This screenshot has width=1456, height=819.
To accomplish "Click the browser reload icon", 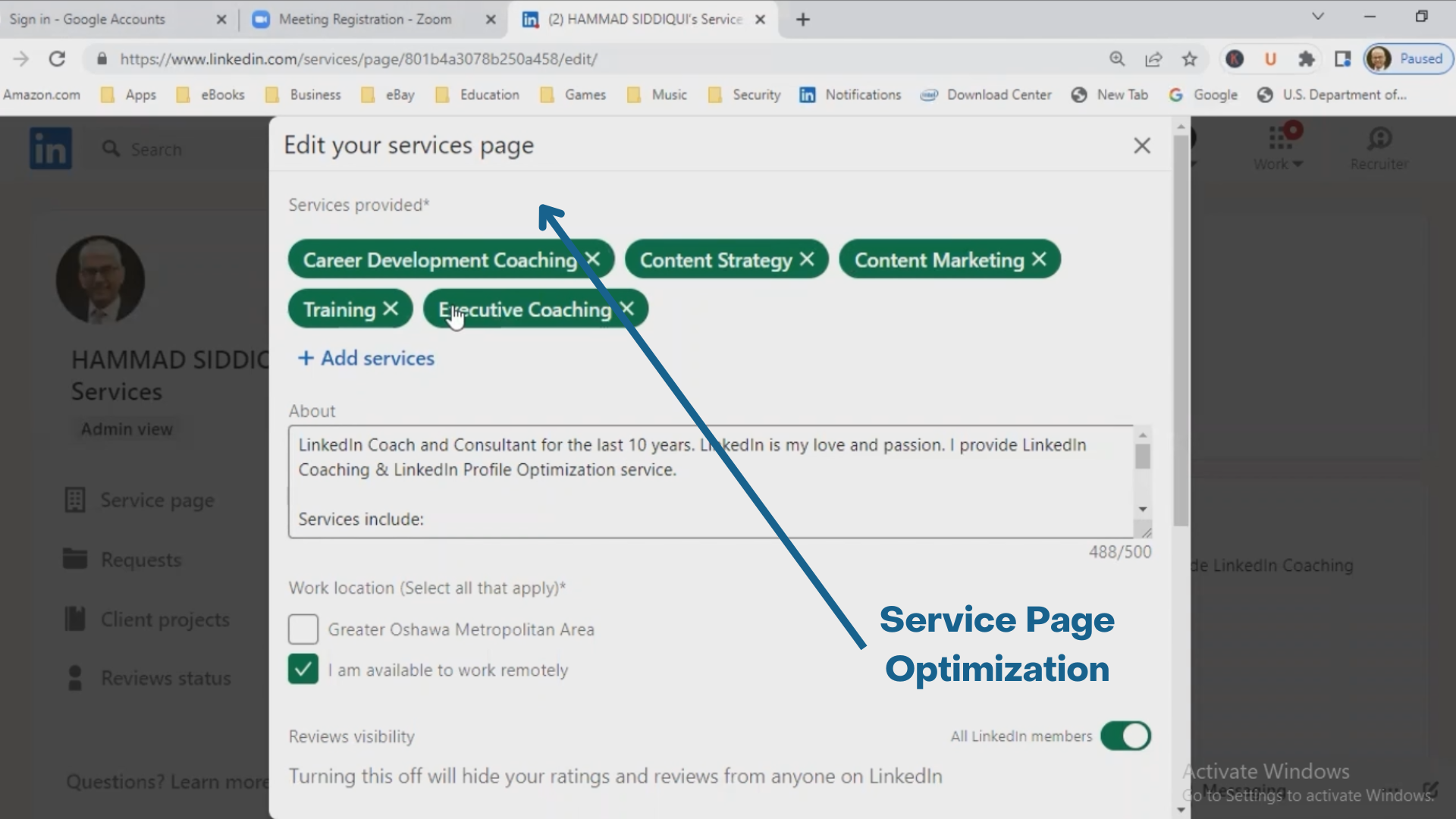I will [57, 58].
